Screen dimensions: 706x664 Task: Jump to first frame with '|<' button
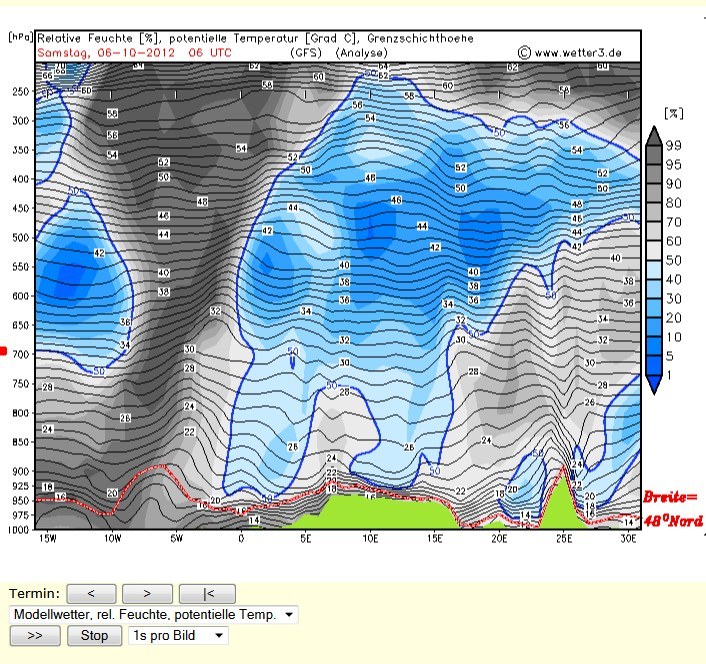pos(206,593)
